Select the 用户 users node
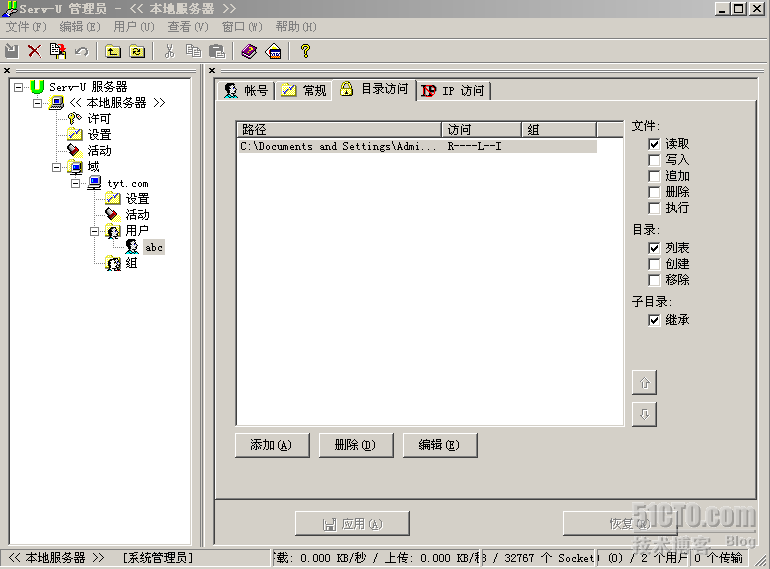The height and width of the screenshot is (569, 770). (137, 230)
